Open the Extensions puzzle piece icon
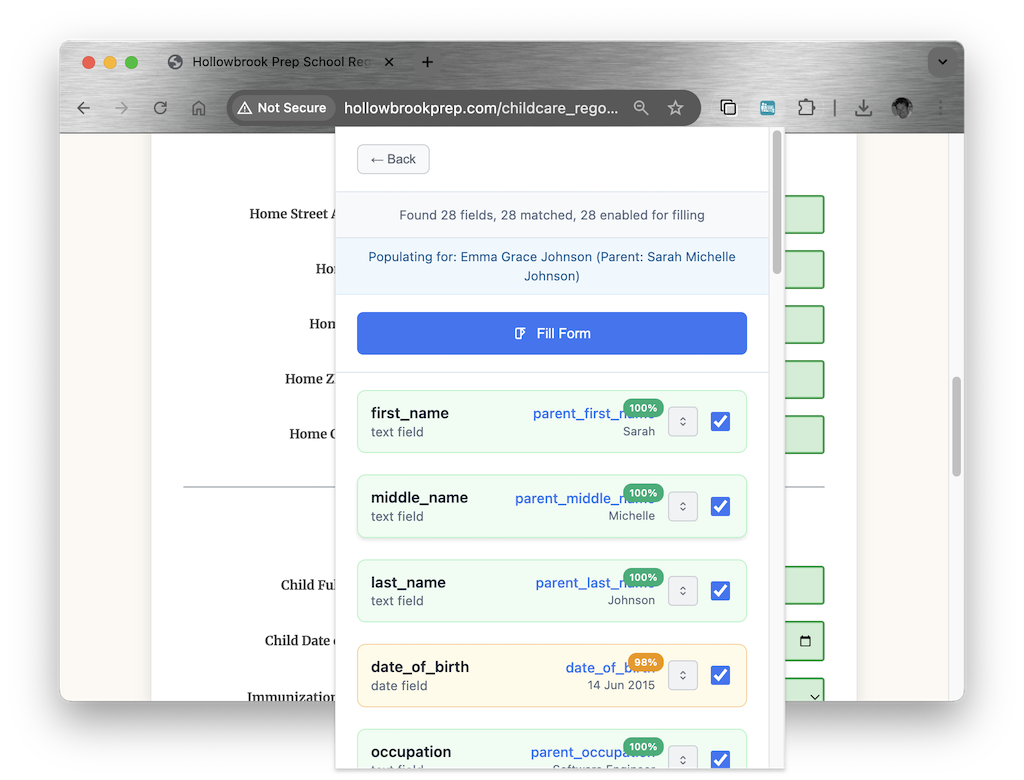 coord(806,107)
